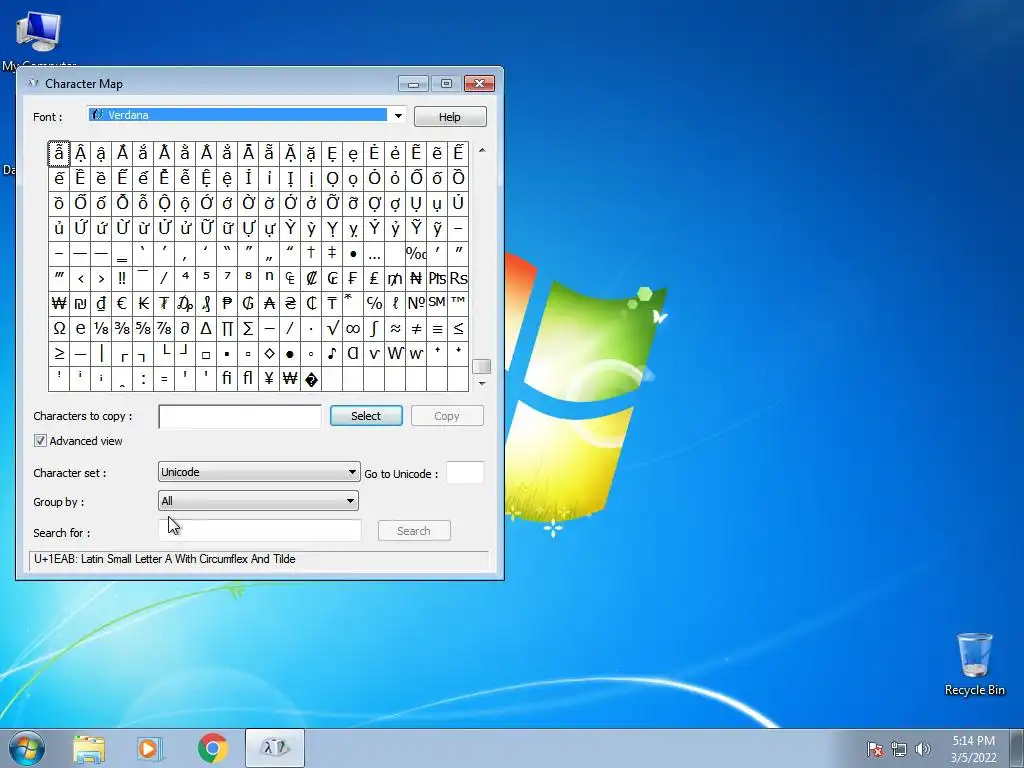Screen dimensions: 1024x768
Task: Click the Character Map taskbar button
Action: click(275, 748)
